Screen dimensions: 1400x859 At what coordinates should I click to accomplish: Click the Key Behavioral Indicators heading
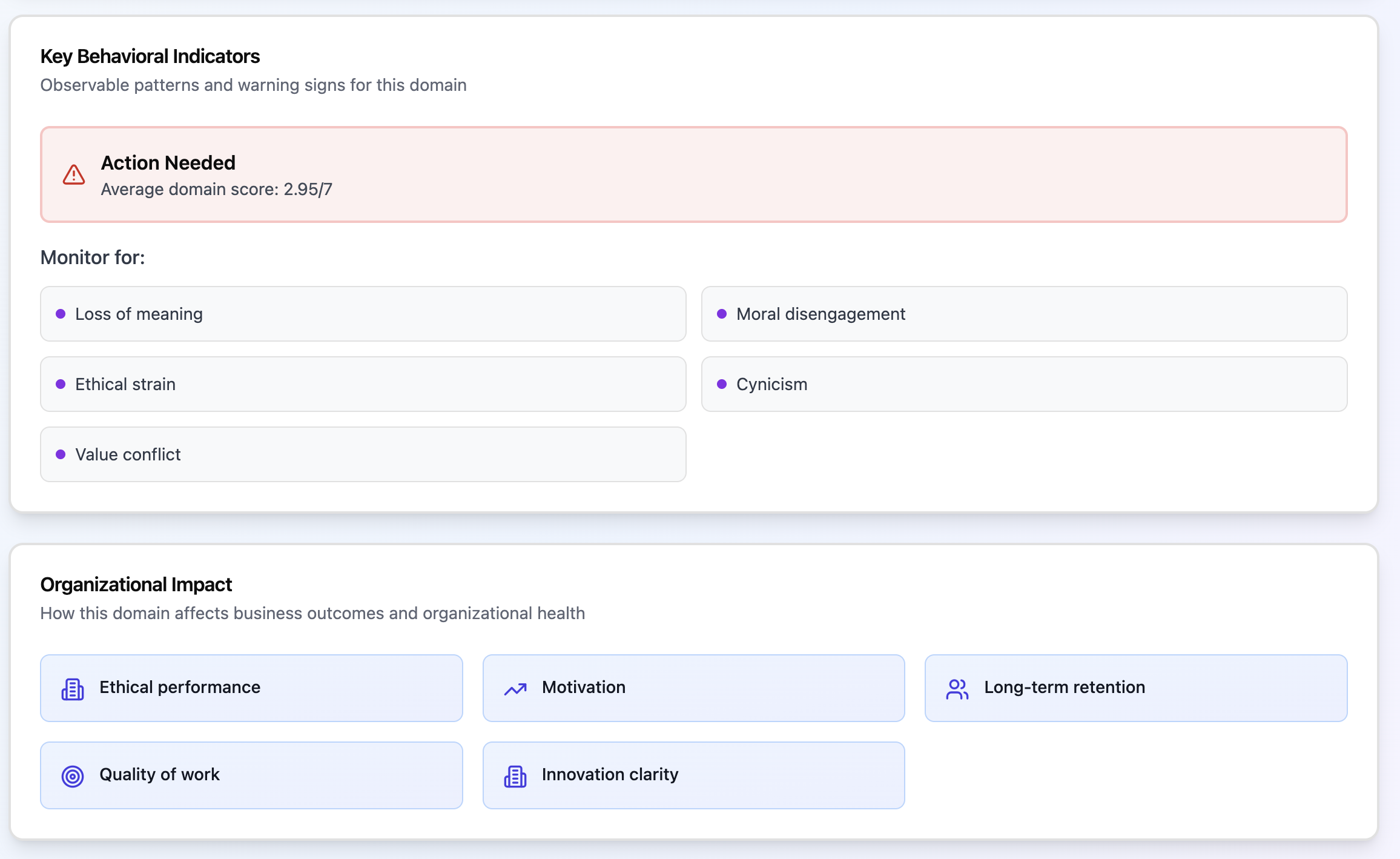tap(150, 56)
